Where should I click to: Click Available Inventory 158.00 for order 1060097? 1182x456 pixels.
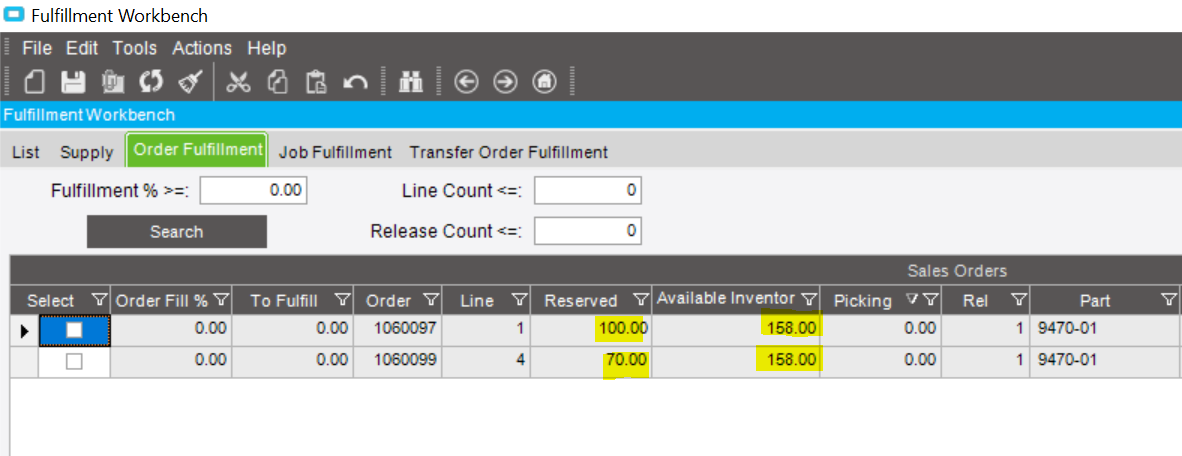click(736, 330)
